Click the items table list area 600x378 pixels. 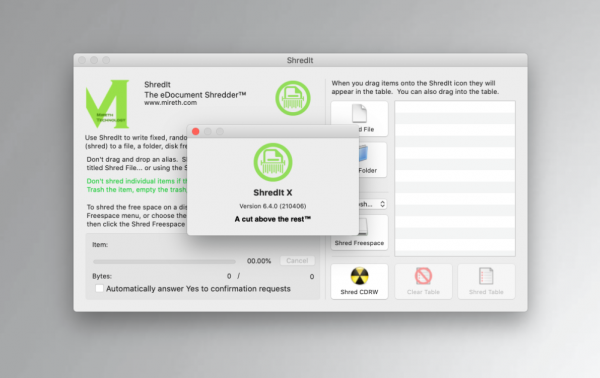click(455, 178)
